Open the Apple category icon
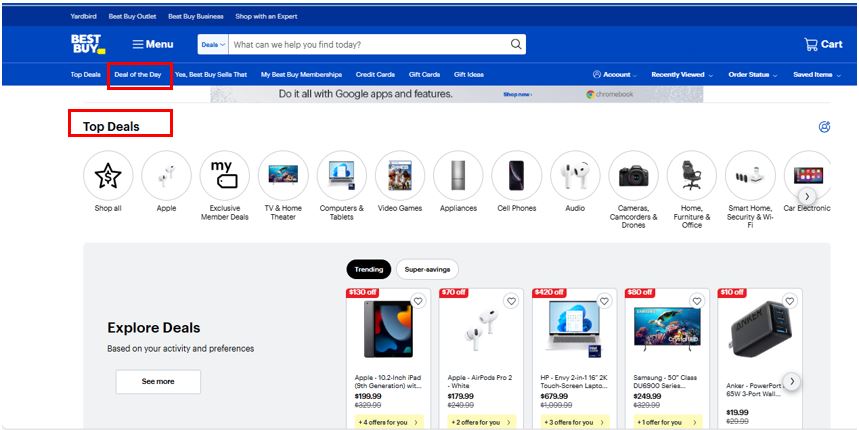The image size is (859, 430). pos(166,177)
